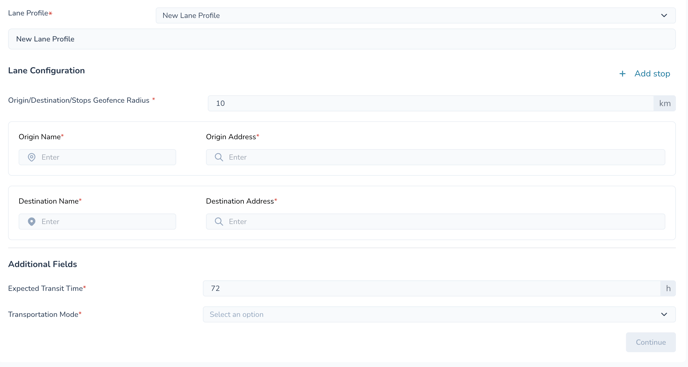The width and height of the screenshot is (688, 367).
Task: Focus the Destination Name field
Action: [x=97, y=222]
